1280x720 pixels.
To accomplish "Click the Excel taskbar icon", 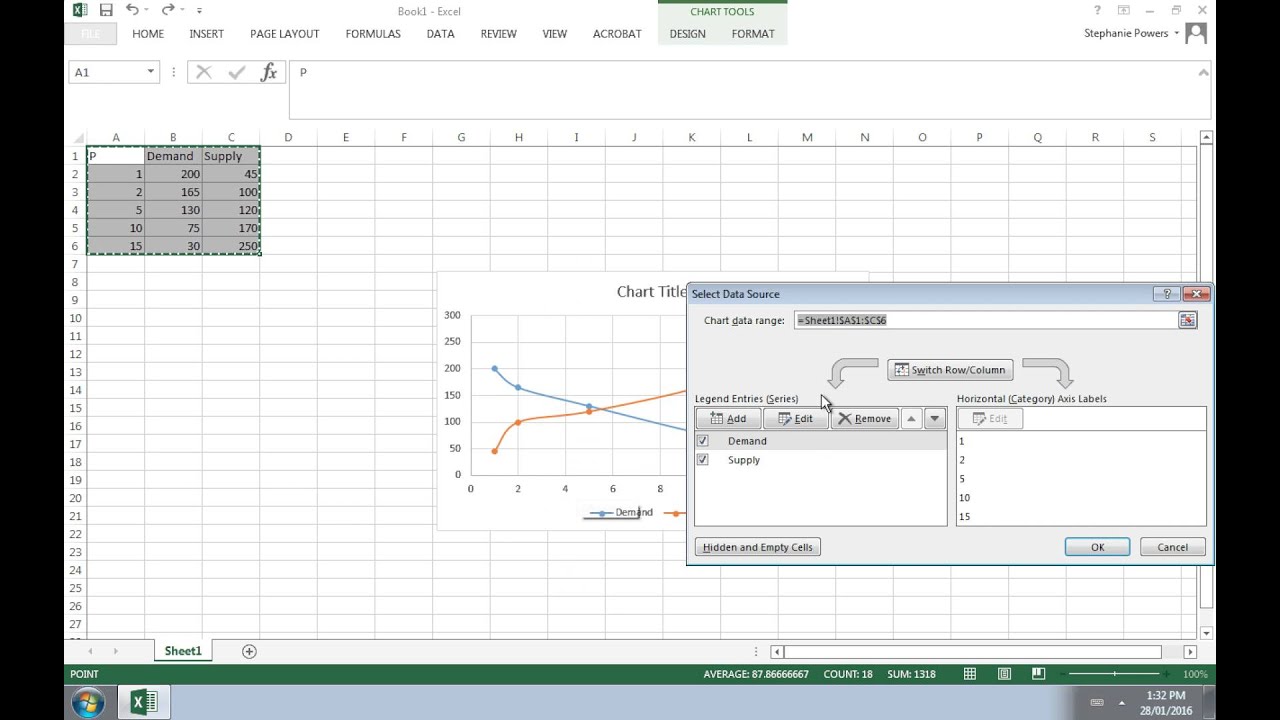I will 144,703.
